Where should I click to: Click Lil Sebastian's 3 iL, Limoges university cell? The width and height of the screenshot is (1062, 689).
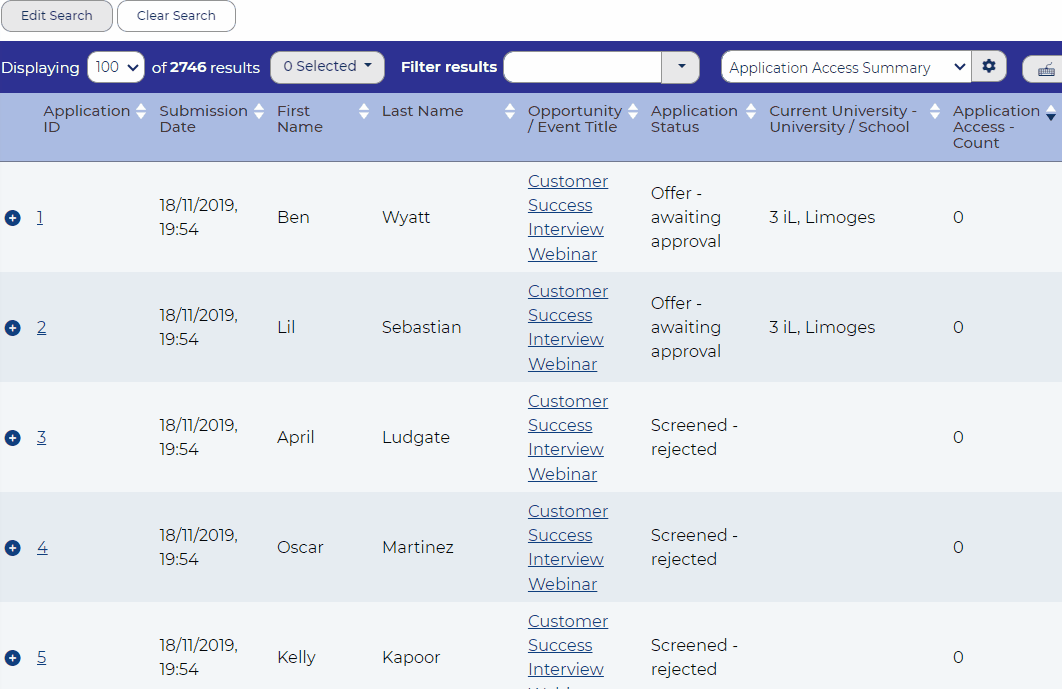pos(822,327)
